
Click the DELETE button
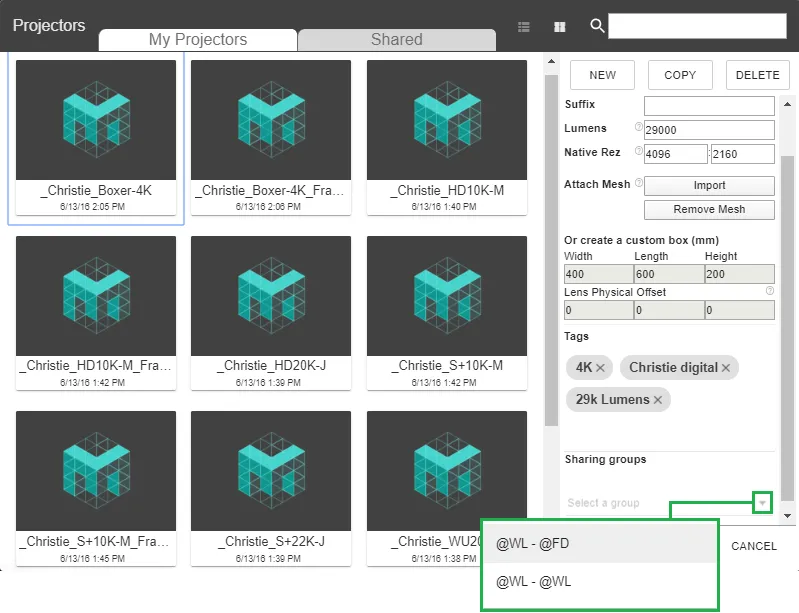point(757,75)
